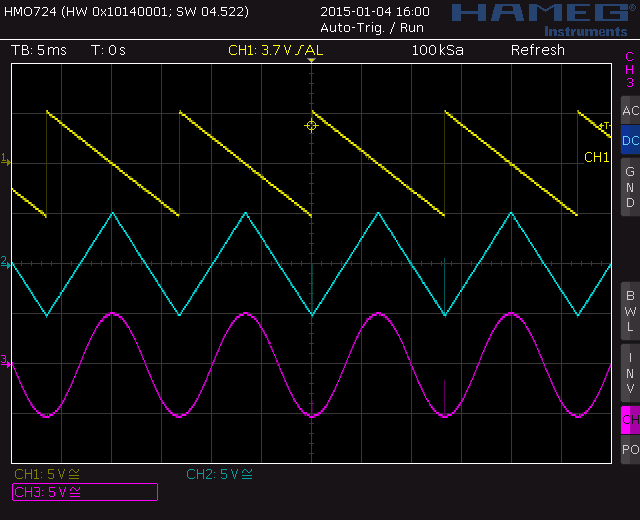Image resolution: width=640 pixels, height=520 pixels.
Task: Select CH2 5 V scale label
Action: click(219, 474)
